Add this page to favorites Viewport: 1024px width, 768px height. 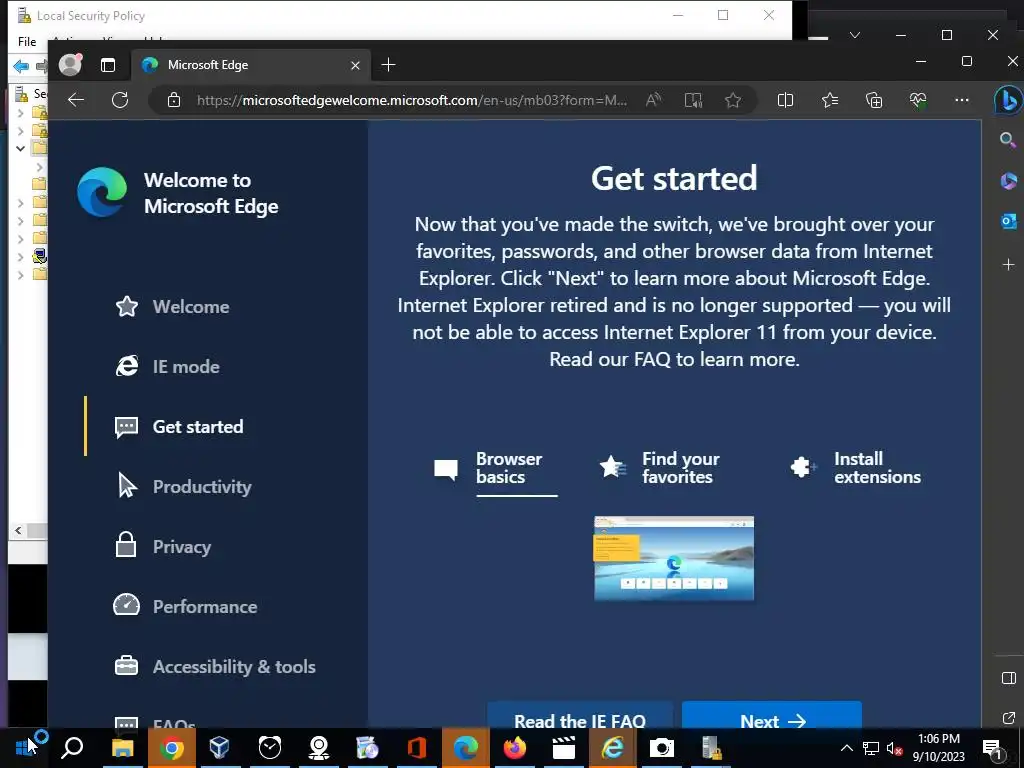click(x=733, y=100)
